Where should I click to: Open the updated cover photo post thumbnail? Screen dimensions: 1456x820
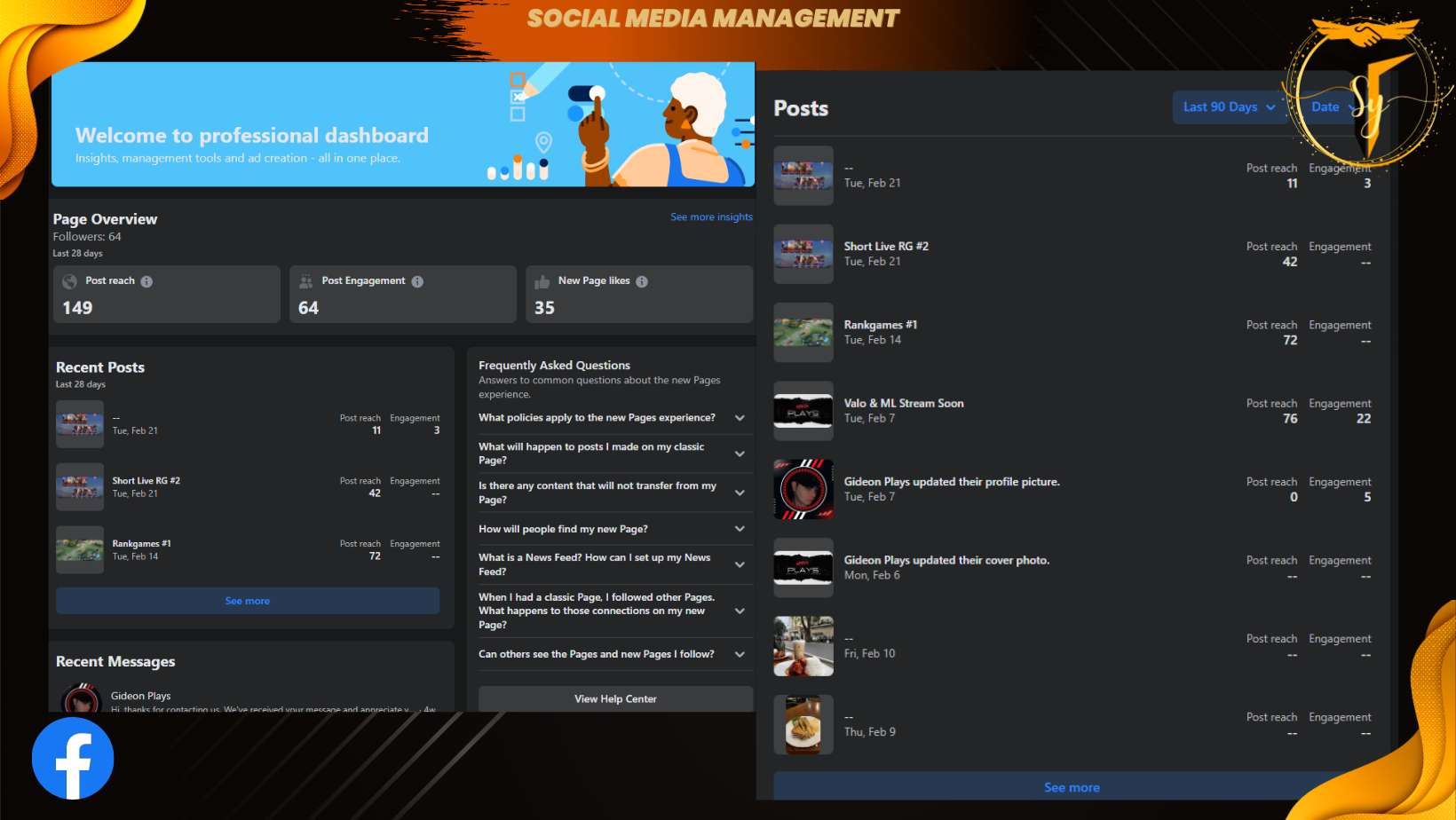[803, 568]
